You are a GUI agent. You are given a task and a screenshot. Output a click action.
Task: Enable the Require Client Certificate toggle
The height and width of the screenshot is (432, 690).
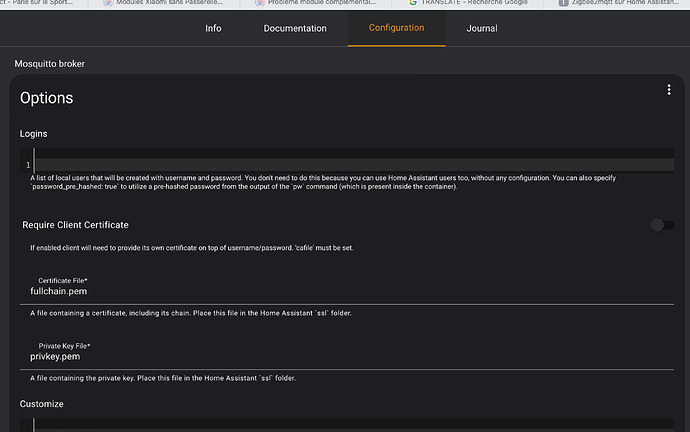pyautogui.click(x=661, y=225)
